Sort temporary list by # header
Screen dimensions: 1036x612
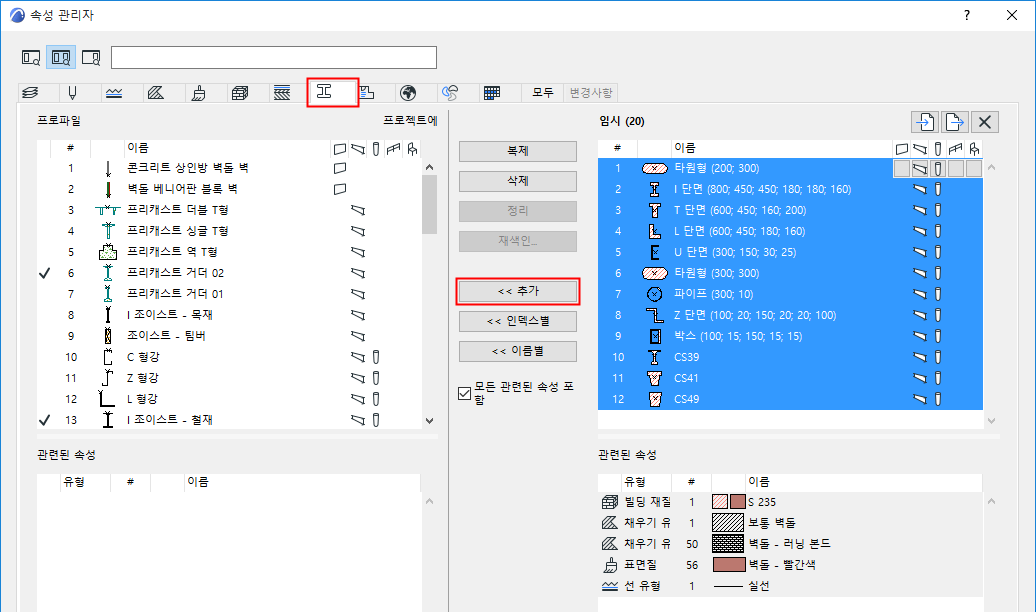[617, 148]
